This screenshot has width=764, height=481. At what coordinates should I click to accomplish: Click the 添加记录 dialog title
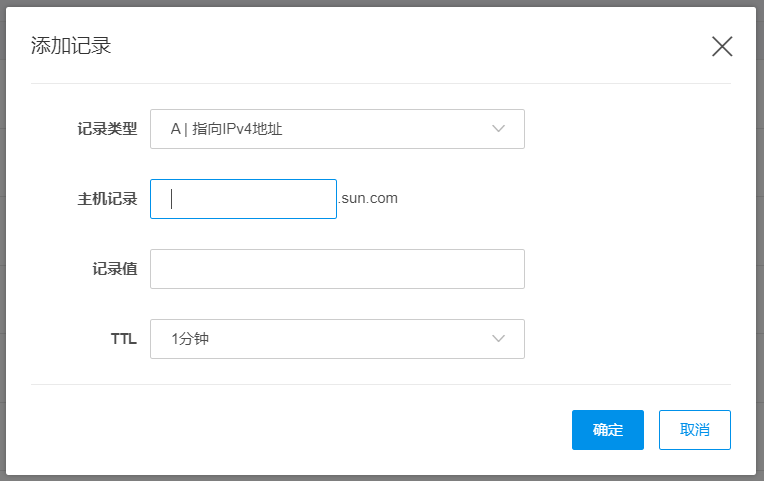(71, 46)
